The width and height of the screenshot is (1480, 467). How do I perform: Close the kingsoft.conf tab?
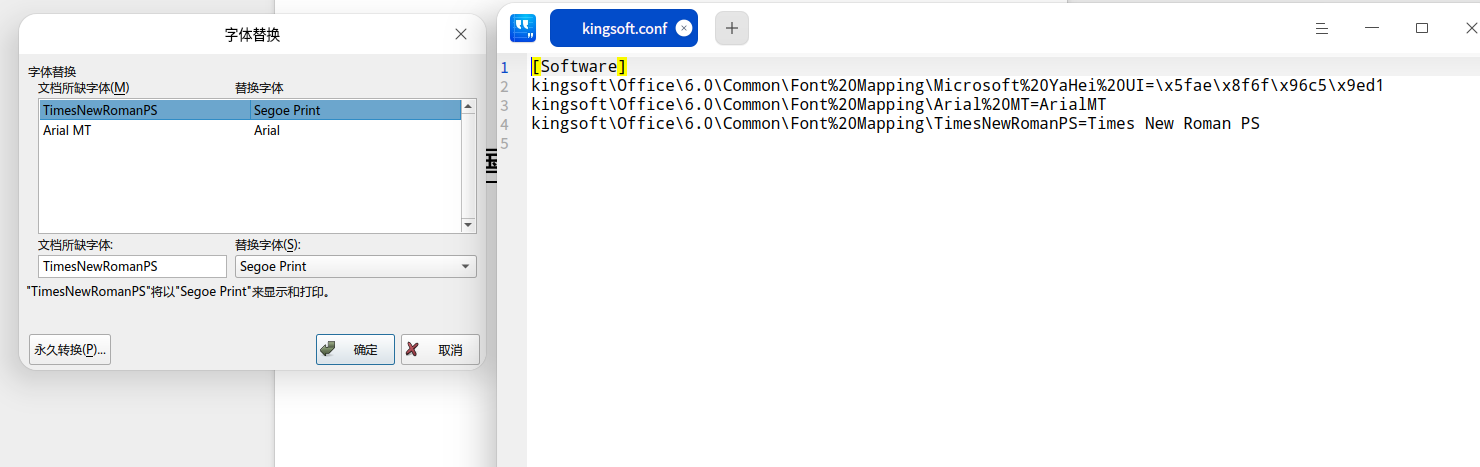click(684, 28)
